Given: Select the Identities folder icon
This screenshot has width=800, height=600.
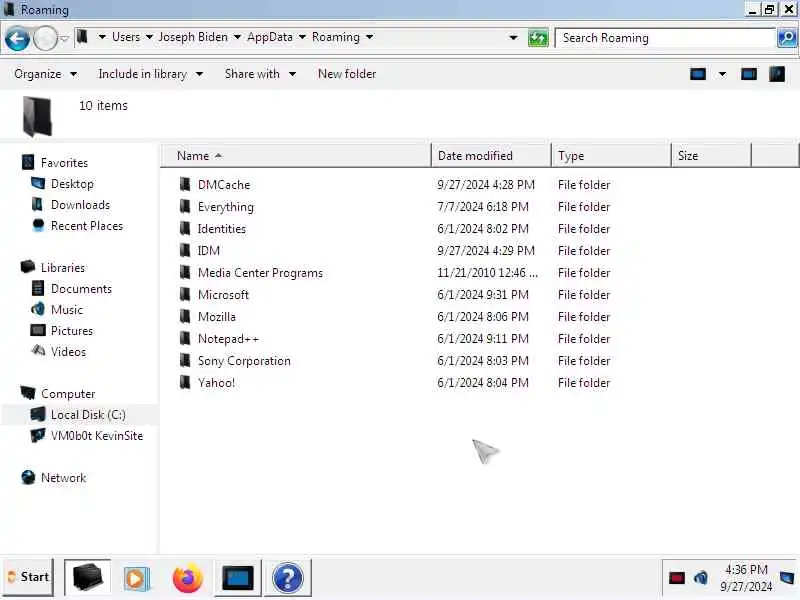Looking at the screenshot, I should point(185,228).
